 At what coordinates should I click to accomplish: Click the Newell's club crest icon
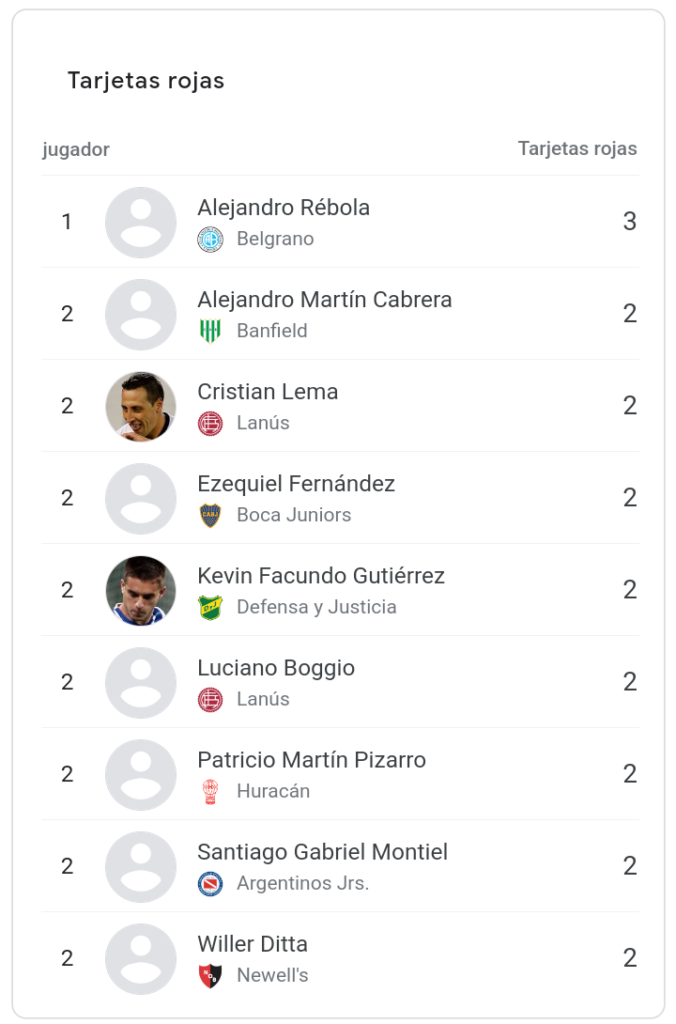210,975
